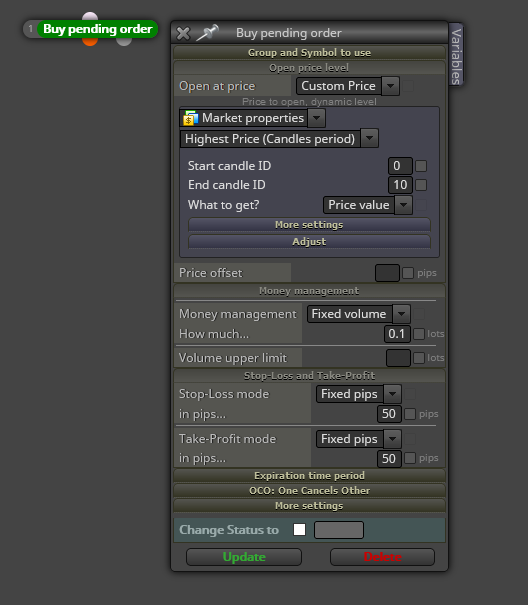528x605 pixels.
Task: Click the gray bottom-right connector on block
Action: tap(124, 41)
